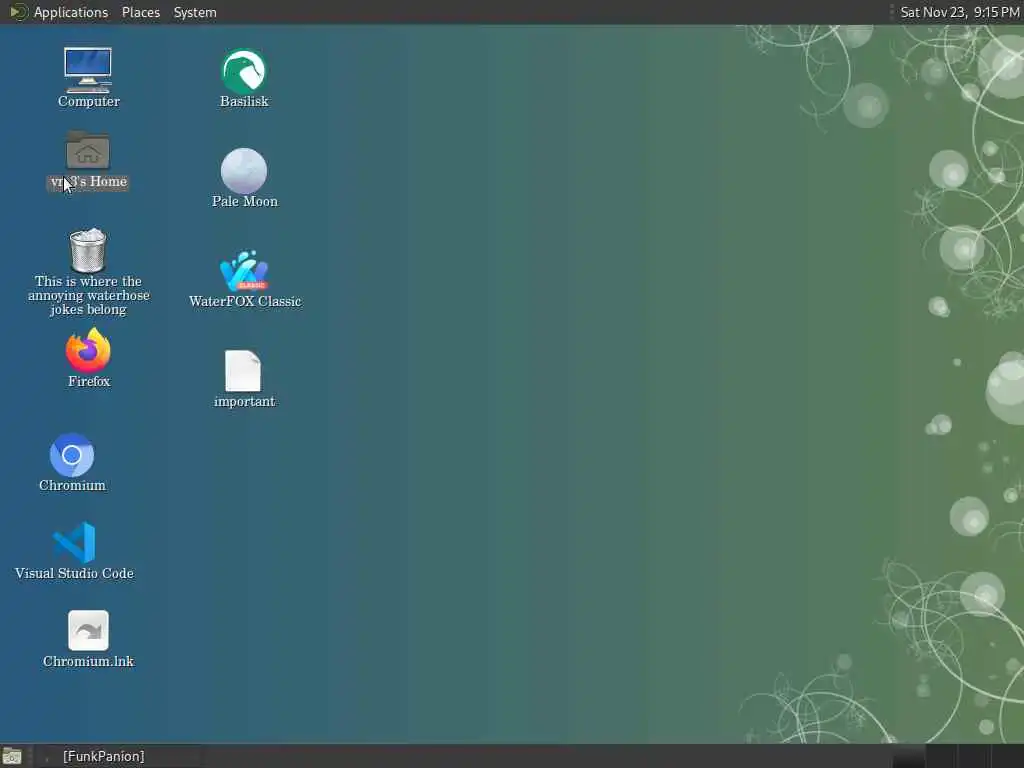The image size is (1024, 768).
Task: Select the Firefox desktop icon
Action: (88, 351)
